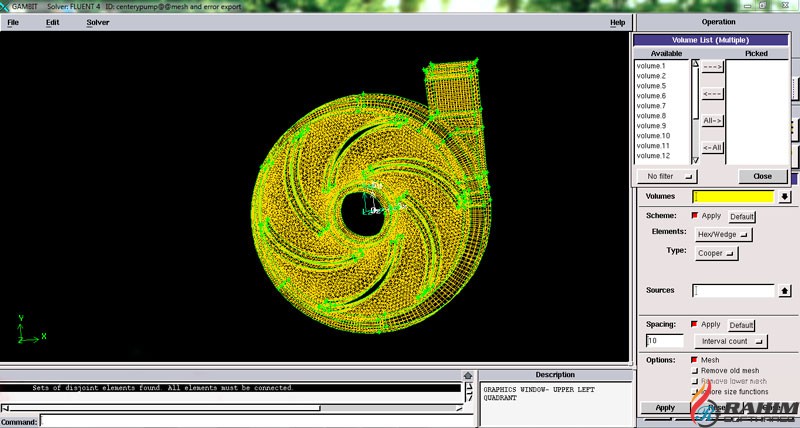Open the Volumes list arrow button
This screenshot has height=428, width=800.
(785, 196)
